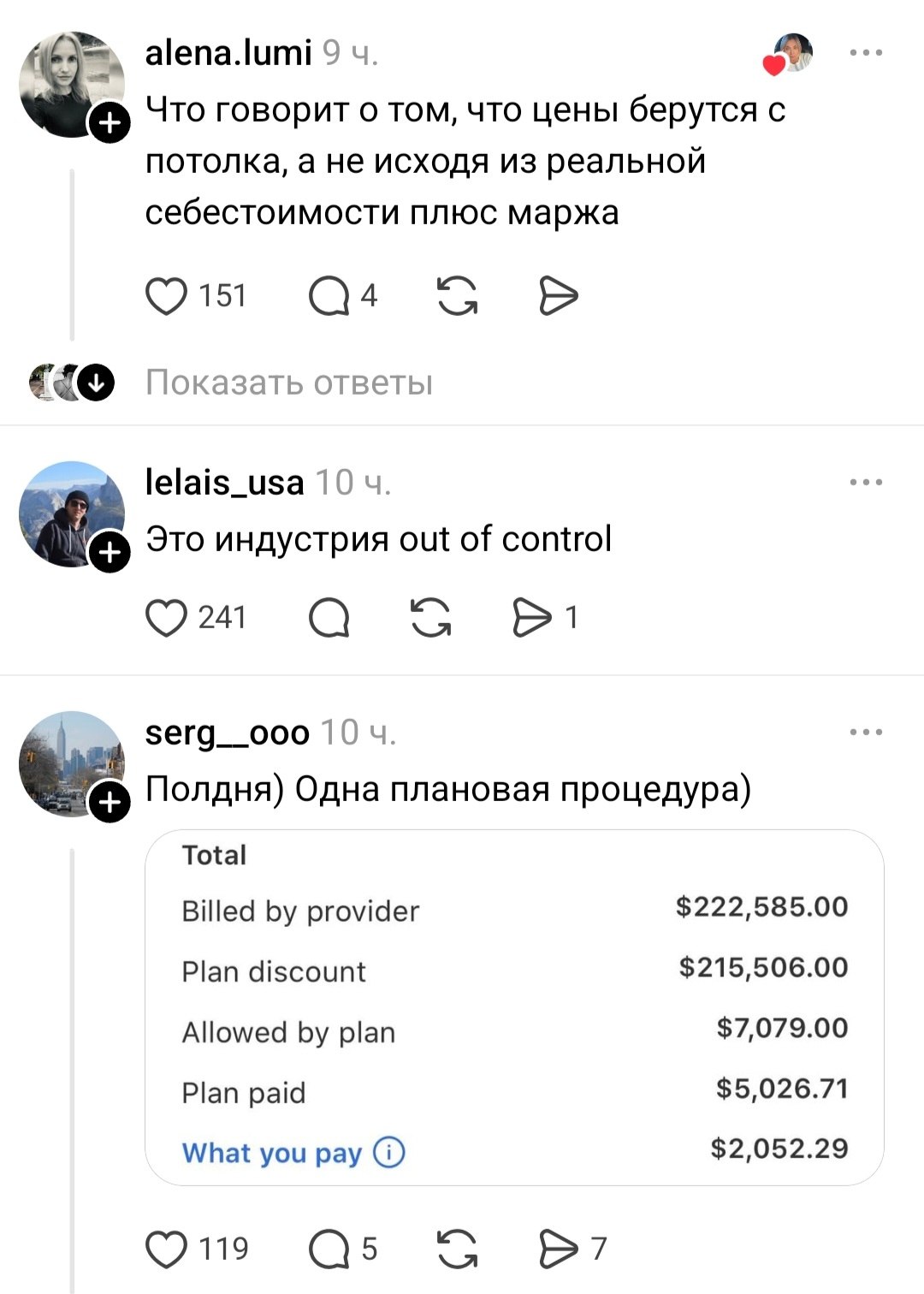Expand hidden replies with Показать ответы
The width and height of the screenshot is (924, 1294).
pos(288,383)
